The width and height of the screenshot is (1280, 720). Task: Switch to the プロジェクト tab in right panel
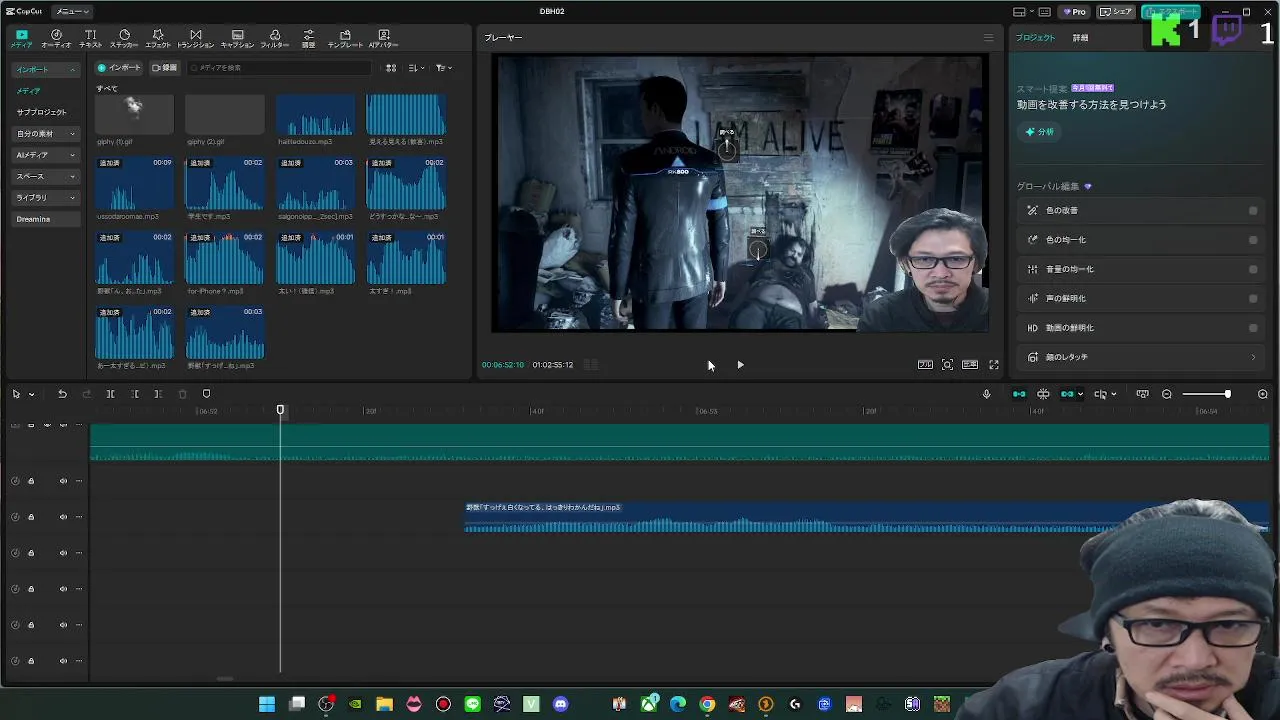[x=1035, y=38]
